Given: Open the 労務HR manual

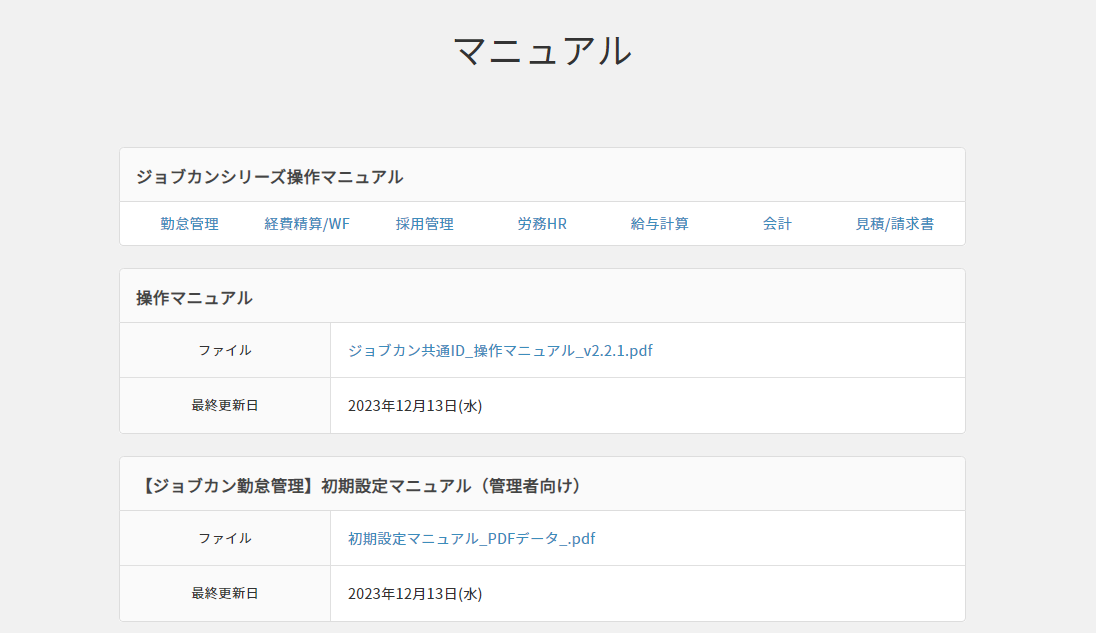Looking at the screenshot, I should coord(542,224).
